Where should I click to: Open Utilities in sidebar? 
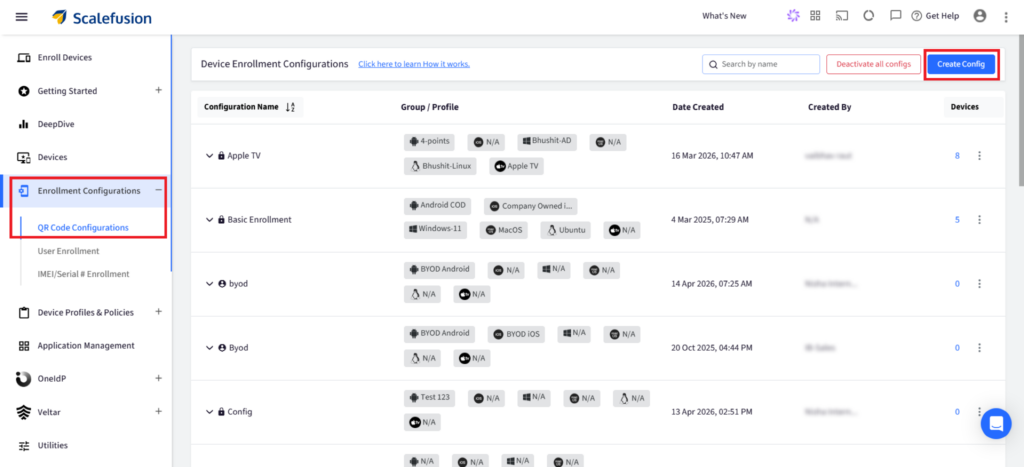coord(53,445)
